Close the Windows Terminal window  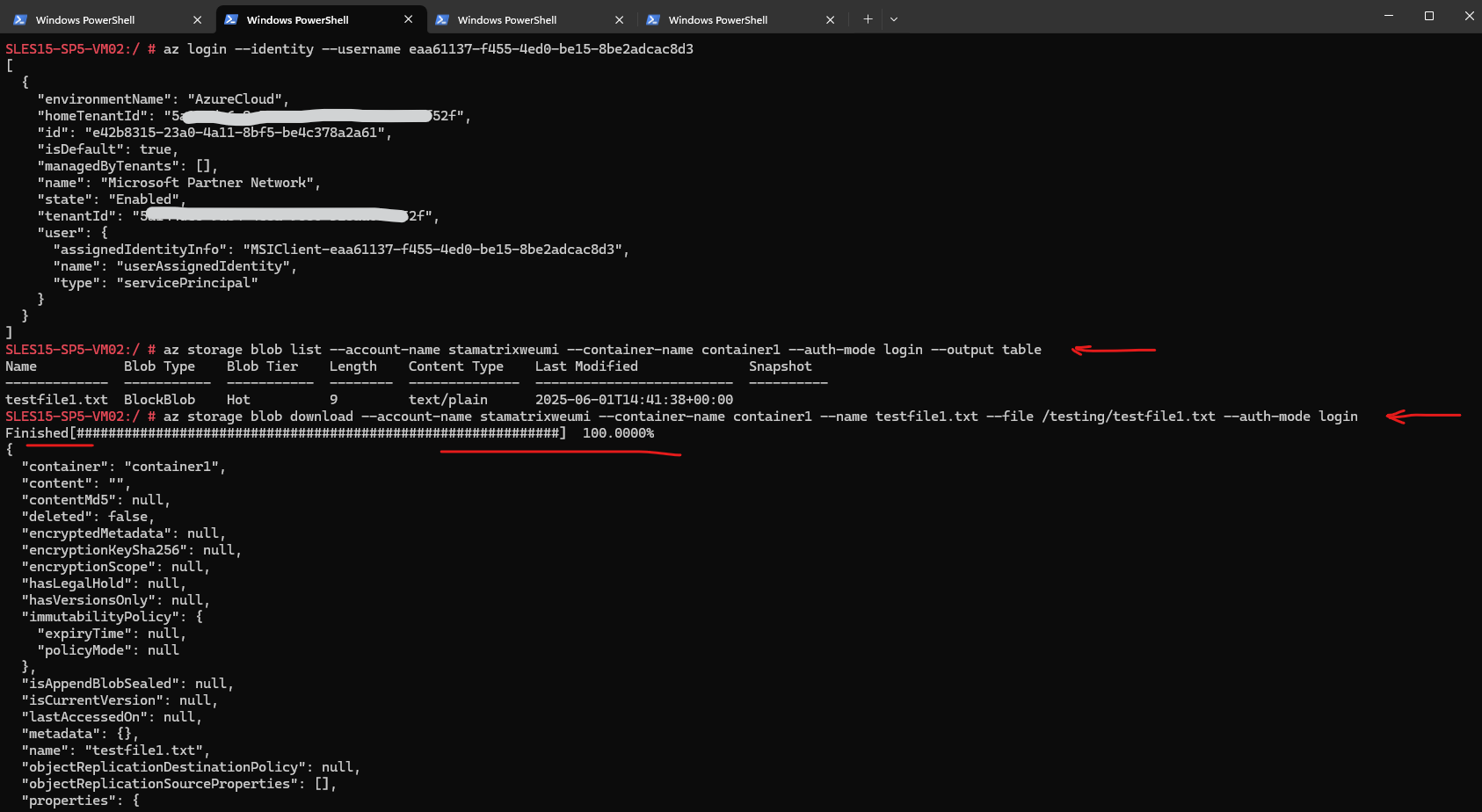1469,16
